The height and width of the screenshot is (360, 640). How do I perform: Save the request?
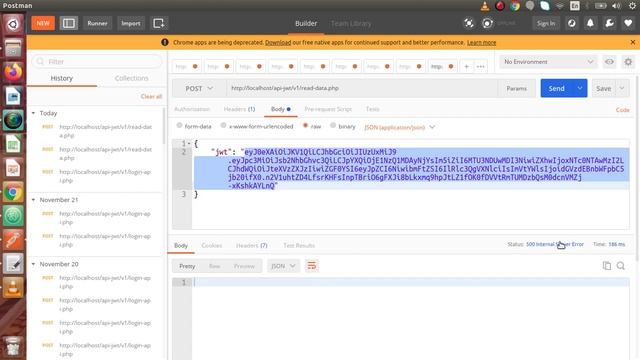603,88
